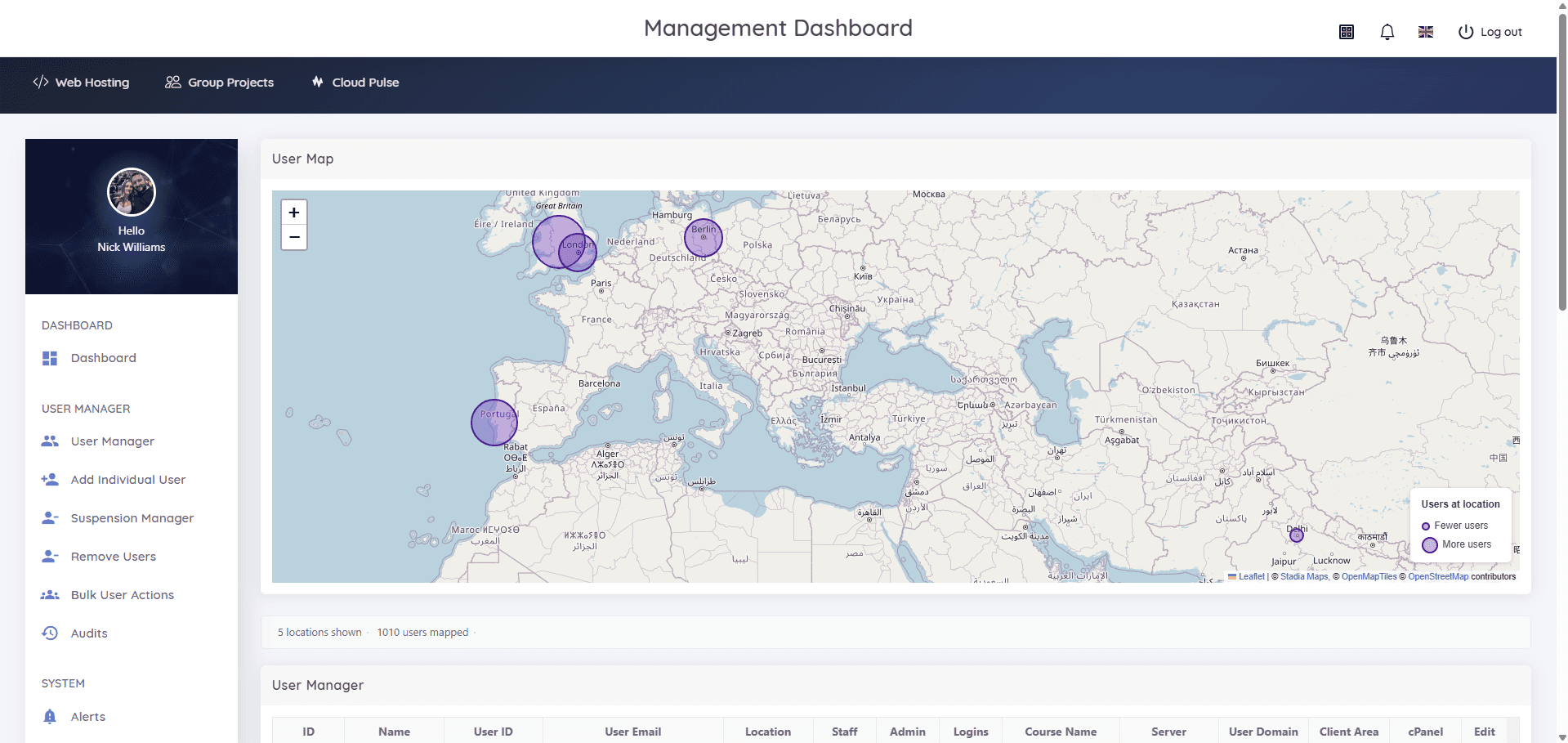The height and width of the screenshot is (743, 1568).
Task: Go to Dashboard in sidebar
Action: click(x=104, y=358)
